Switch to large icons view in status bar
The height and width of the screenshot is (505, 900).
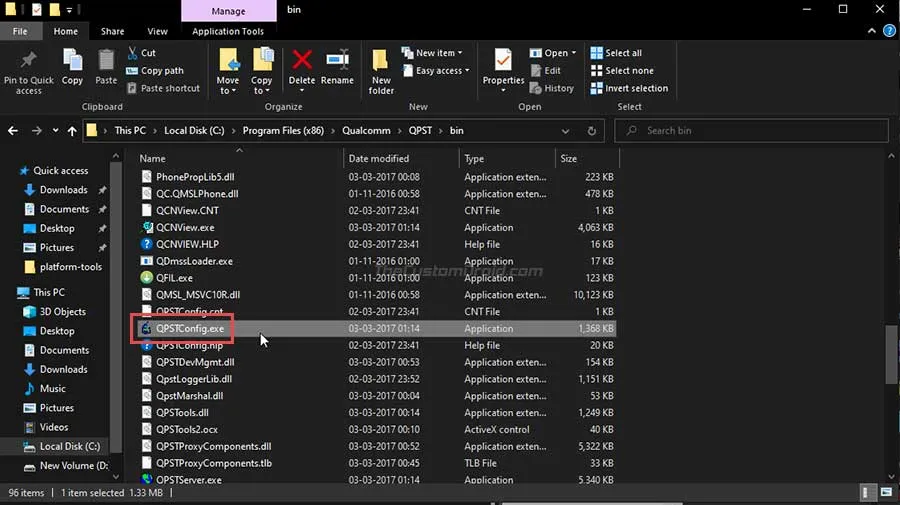click(x=886, y=492)
